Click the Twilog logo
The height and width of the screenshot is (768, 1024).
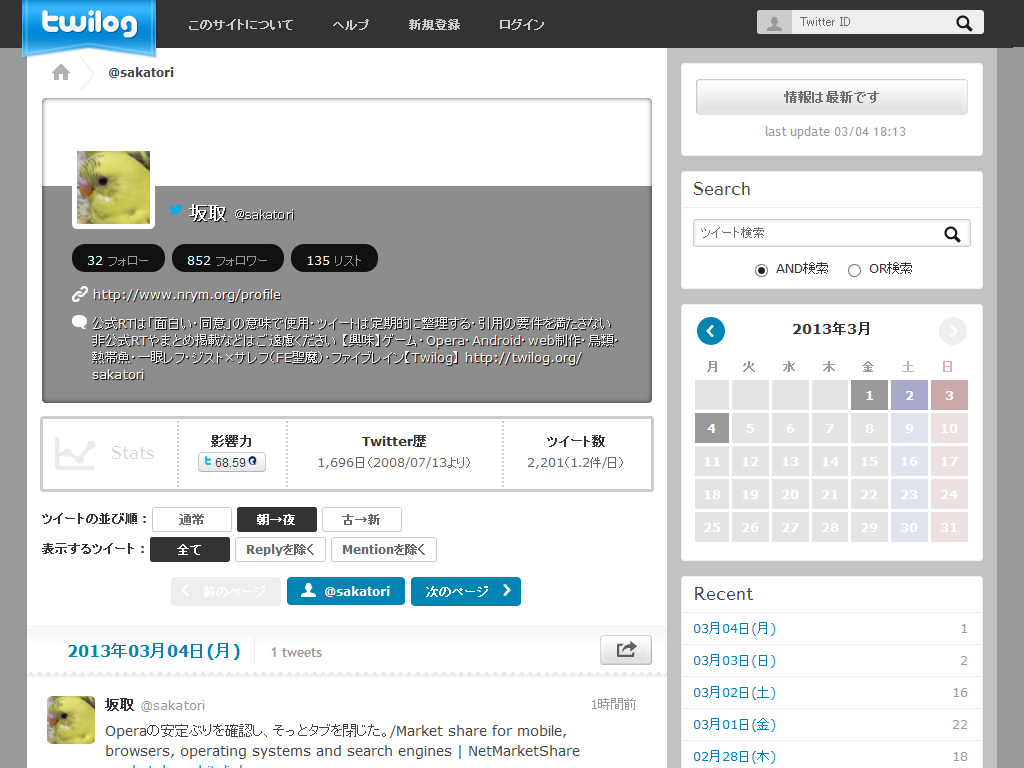click(x=89, y=24)
